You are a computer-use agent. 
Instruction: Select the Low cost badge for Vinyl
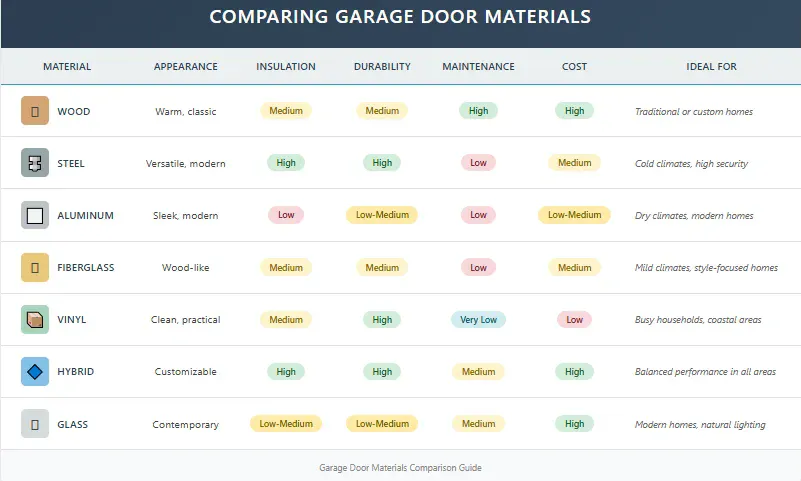click(x=574, y=320)
